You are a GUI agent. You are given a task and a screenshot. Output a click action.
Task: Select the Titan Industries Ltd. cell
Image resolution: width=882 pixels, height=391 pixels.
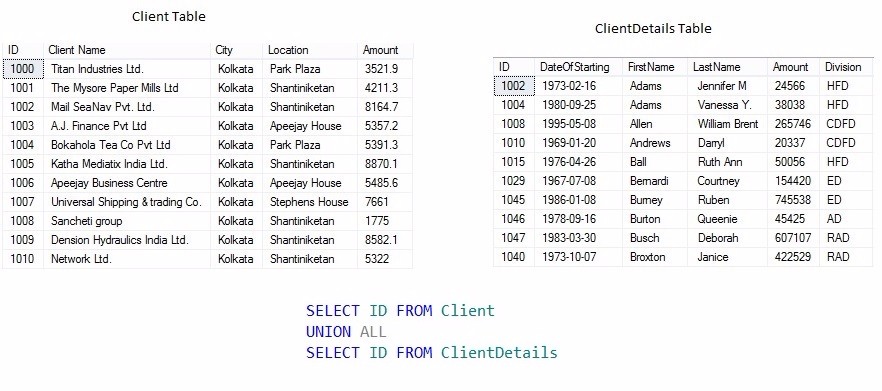[127, 69]
